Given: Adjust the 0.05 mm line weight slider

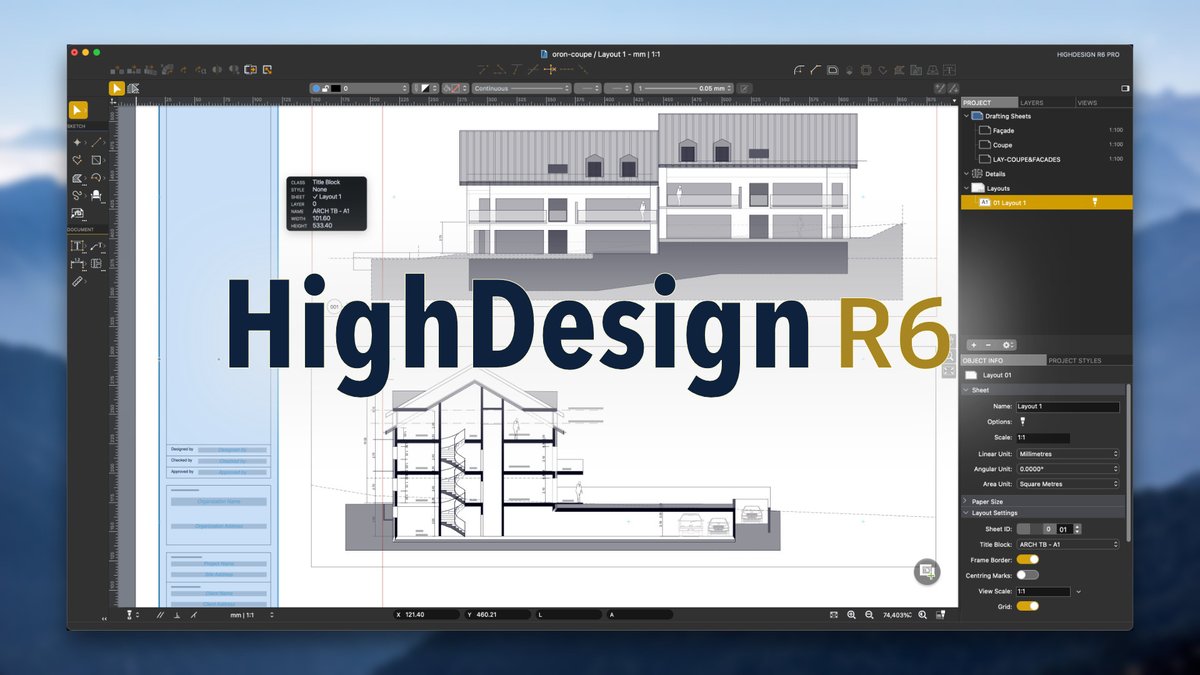Looking at the screenshot, I should click(x=687, y=88).
